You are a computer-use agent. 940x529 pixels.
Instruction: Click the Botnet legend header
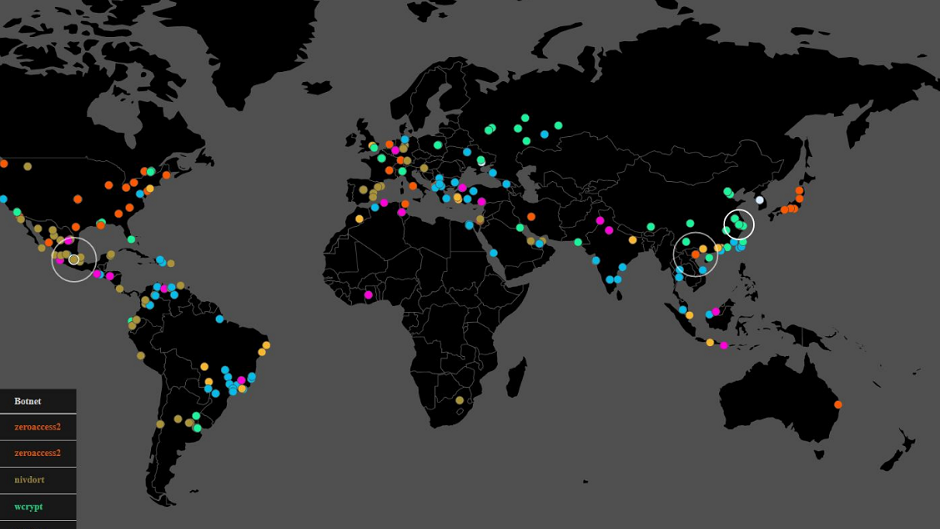[x=28, y=401]
